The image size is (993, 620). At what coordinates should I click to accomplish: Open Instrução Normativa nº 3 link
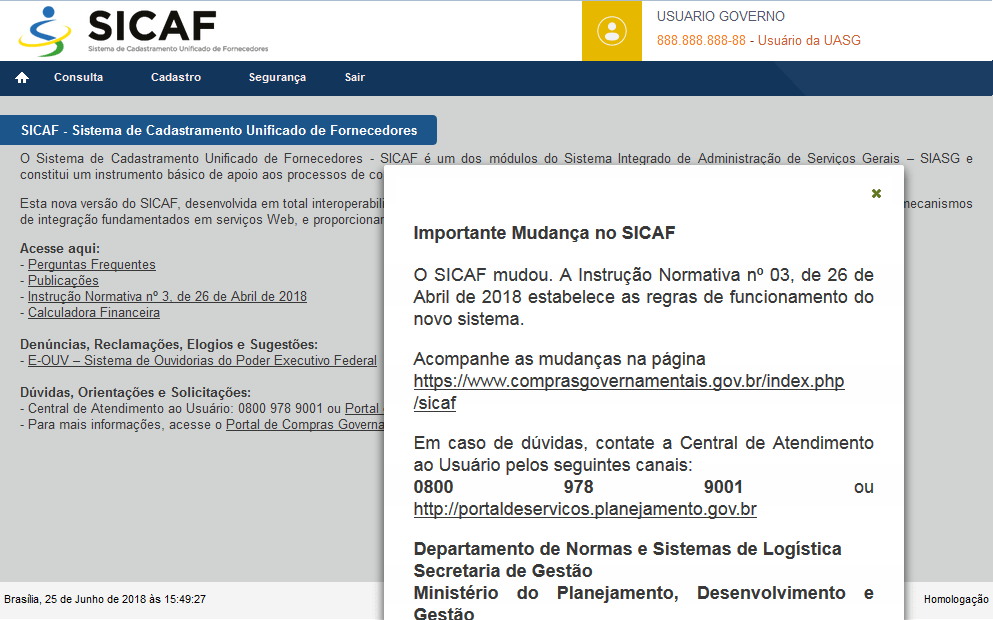click(167, 296)
